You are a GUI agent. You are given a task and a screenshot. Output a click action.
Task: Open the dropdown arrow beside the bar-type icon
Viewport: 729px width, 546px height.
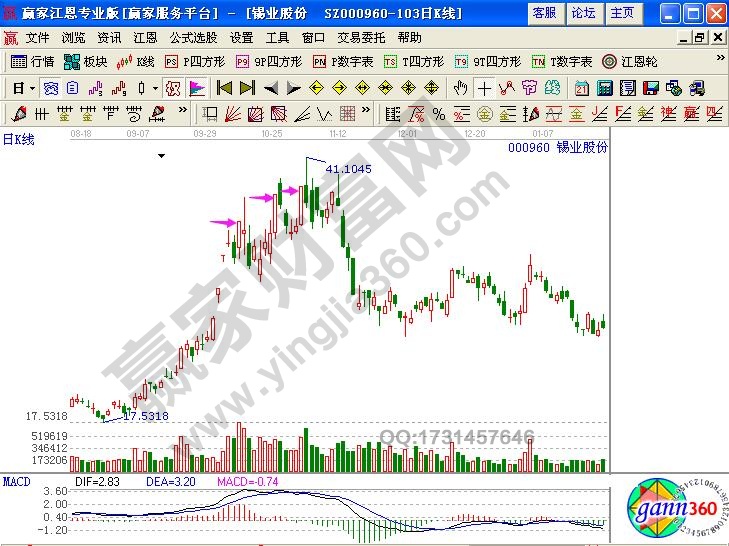155,87
